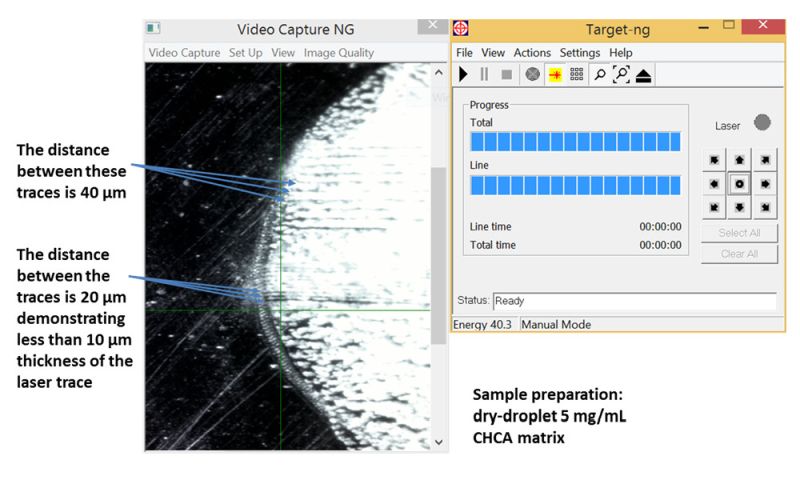Click the video vertical scrollbar thumb

tap(439, 256)
